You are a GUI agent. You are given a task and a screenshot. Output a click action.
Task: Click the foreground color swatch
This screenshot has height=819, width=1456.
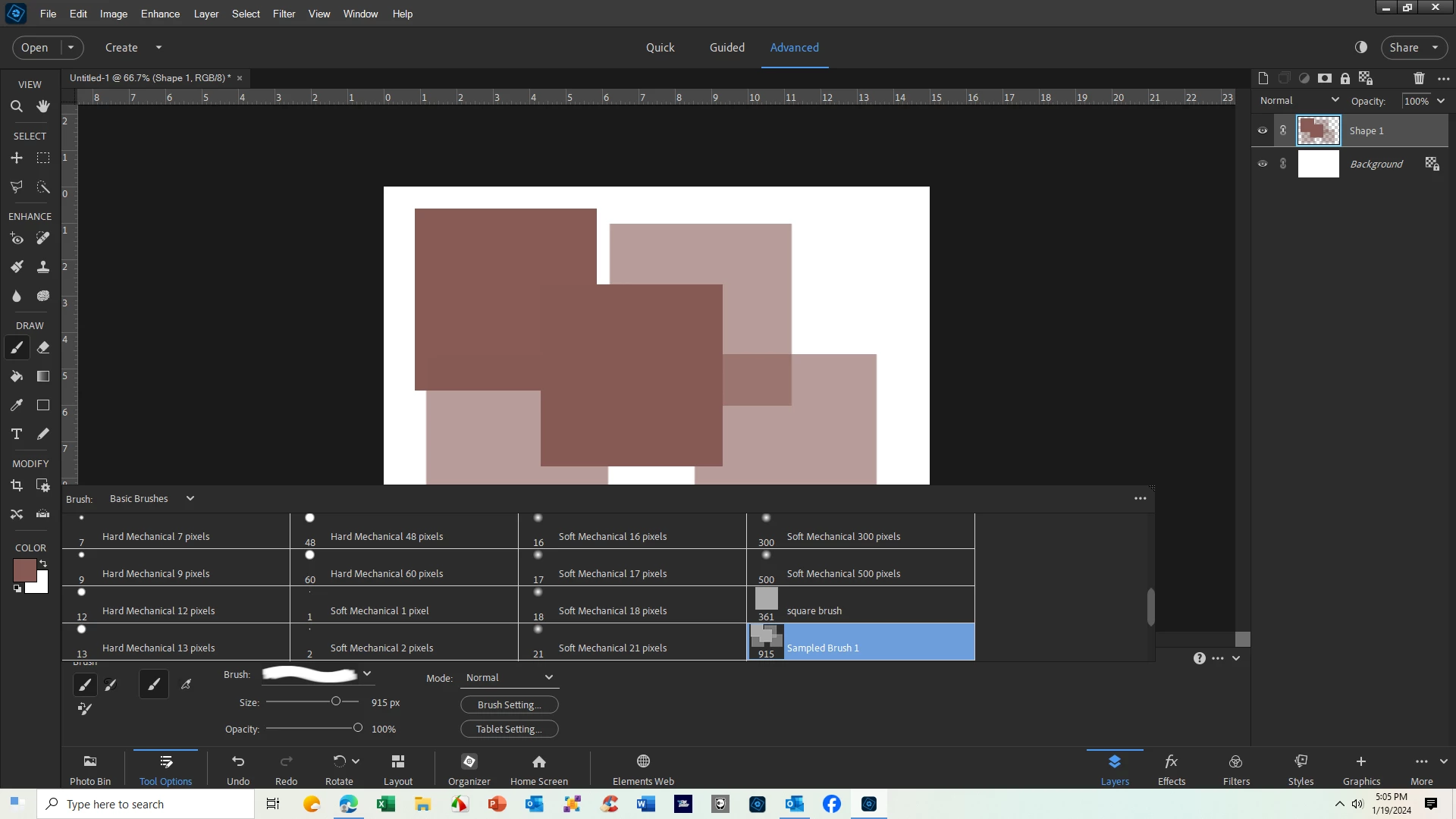(24, 570)
